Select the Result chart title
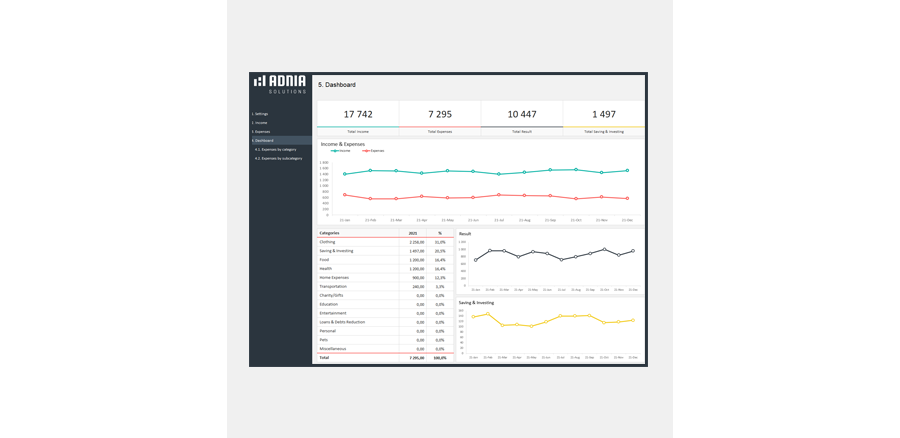The width and height of the screenshot is (900, 438). pyautogui.click(x=465, y=234)
